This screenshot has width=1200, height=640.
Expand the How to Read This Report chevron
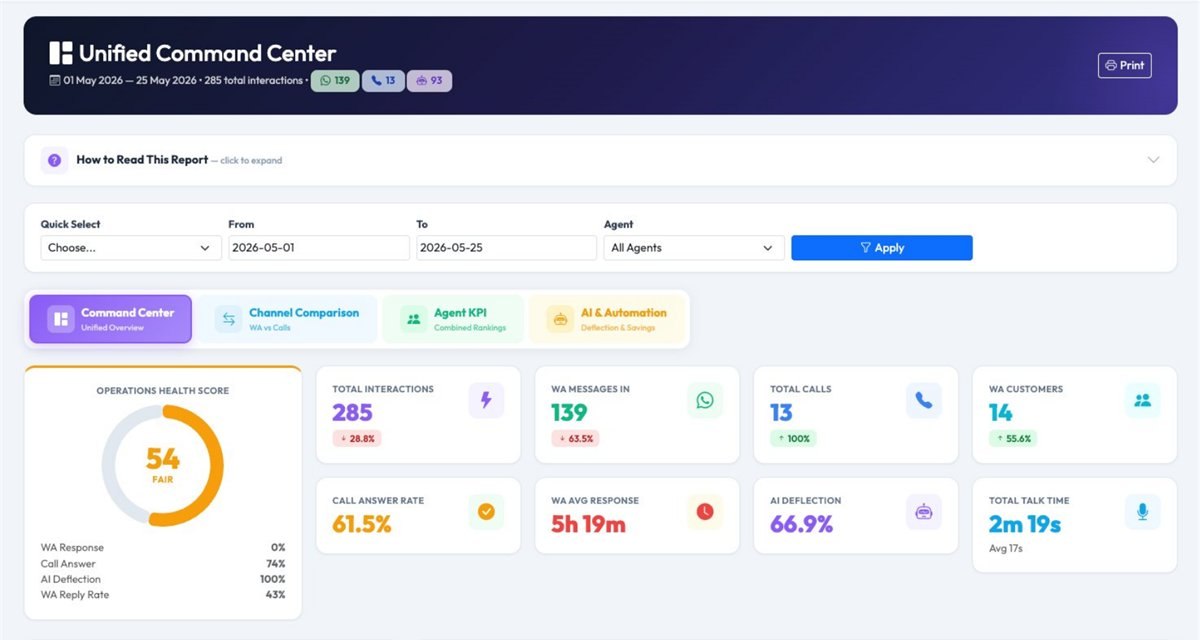coord(1153,160)
